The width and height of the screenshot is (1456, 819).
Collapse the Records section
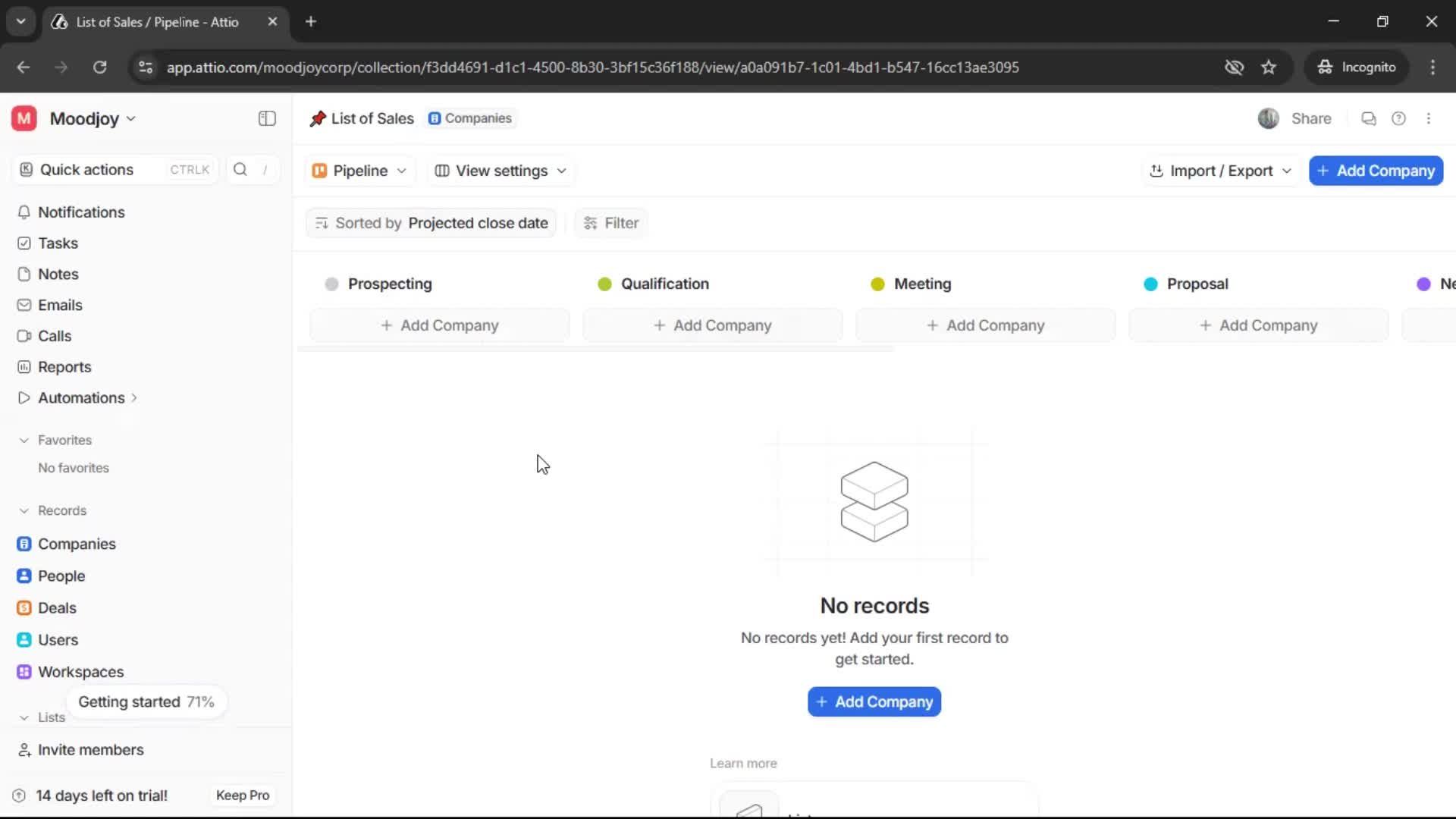pyautogui.click(x=24, y=510)
